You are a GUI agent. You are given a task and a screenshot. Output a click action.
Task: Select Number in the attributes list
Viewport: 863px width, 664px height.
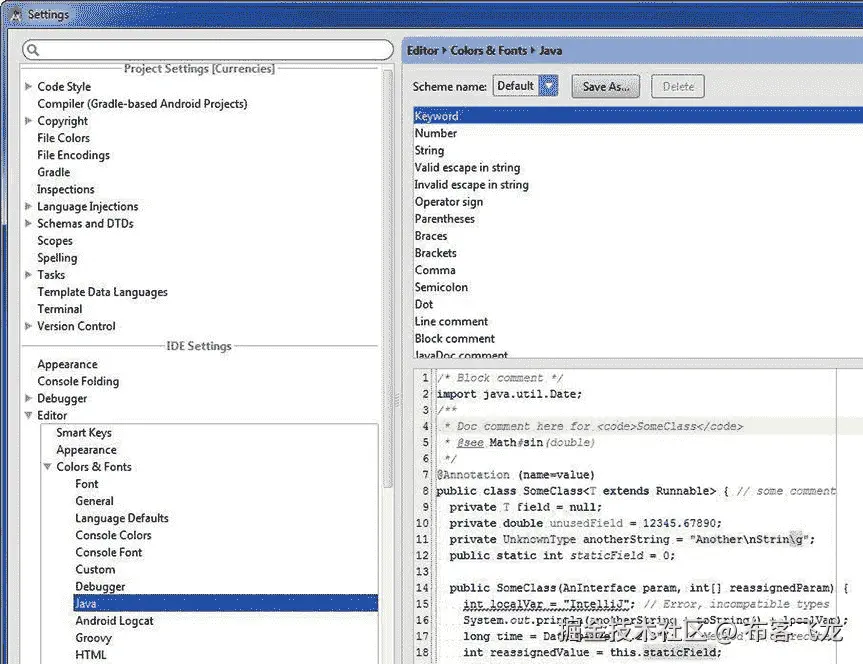click(x=436, y=133)
